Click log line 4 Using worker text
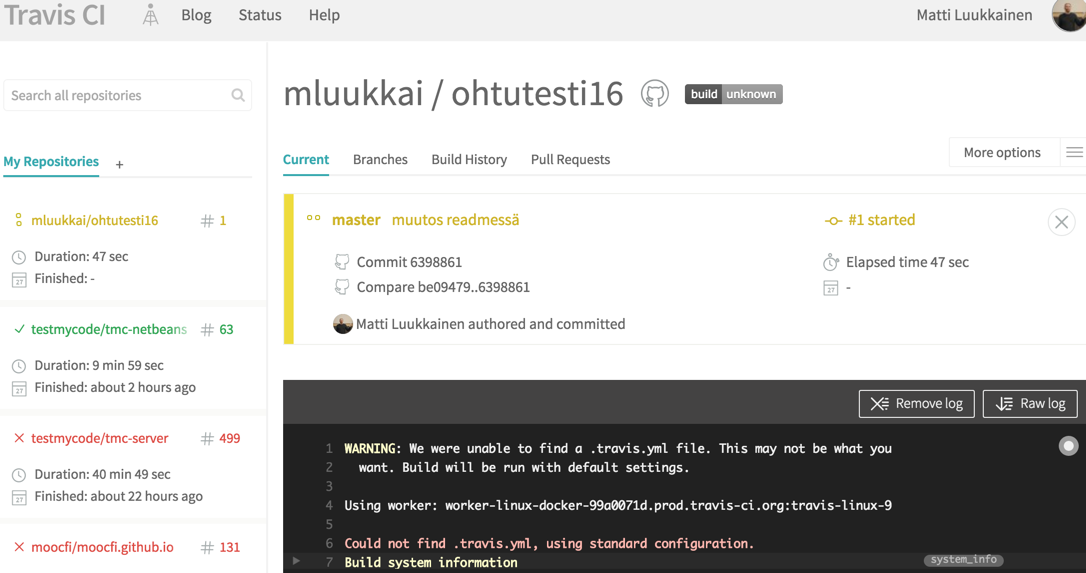Screen dimensions: 1086x573 [618, 505]
